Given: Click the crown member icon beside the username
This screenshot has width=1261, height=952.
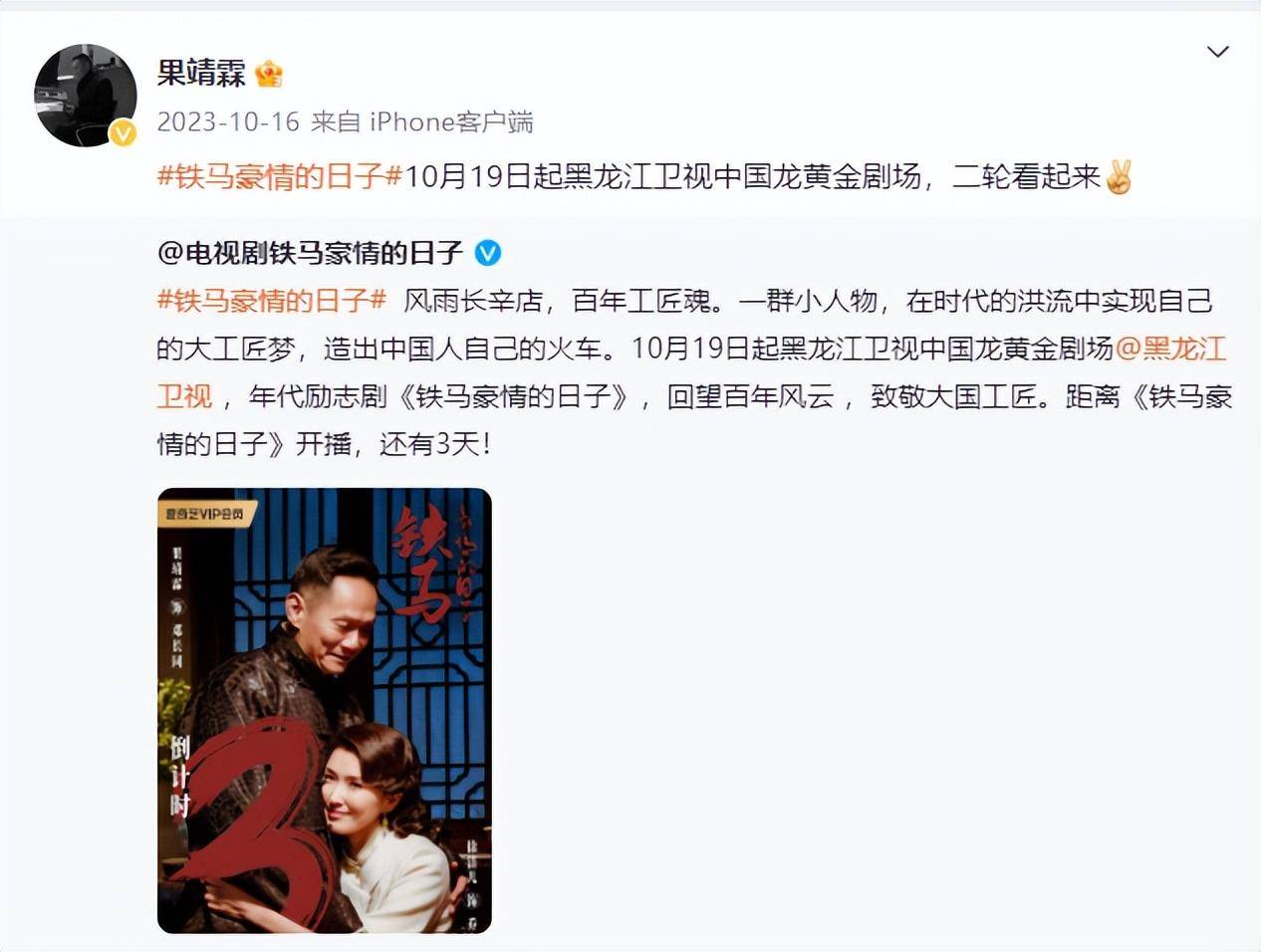Looking at the screenshot, I should (x=269, y=73).
